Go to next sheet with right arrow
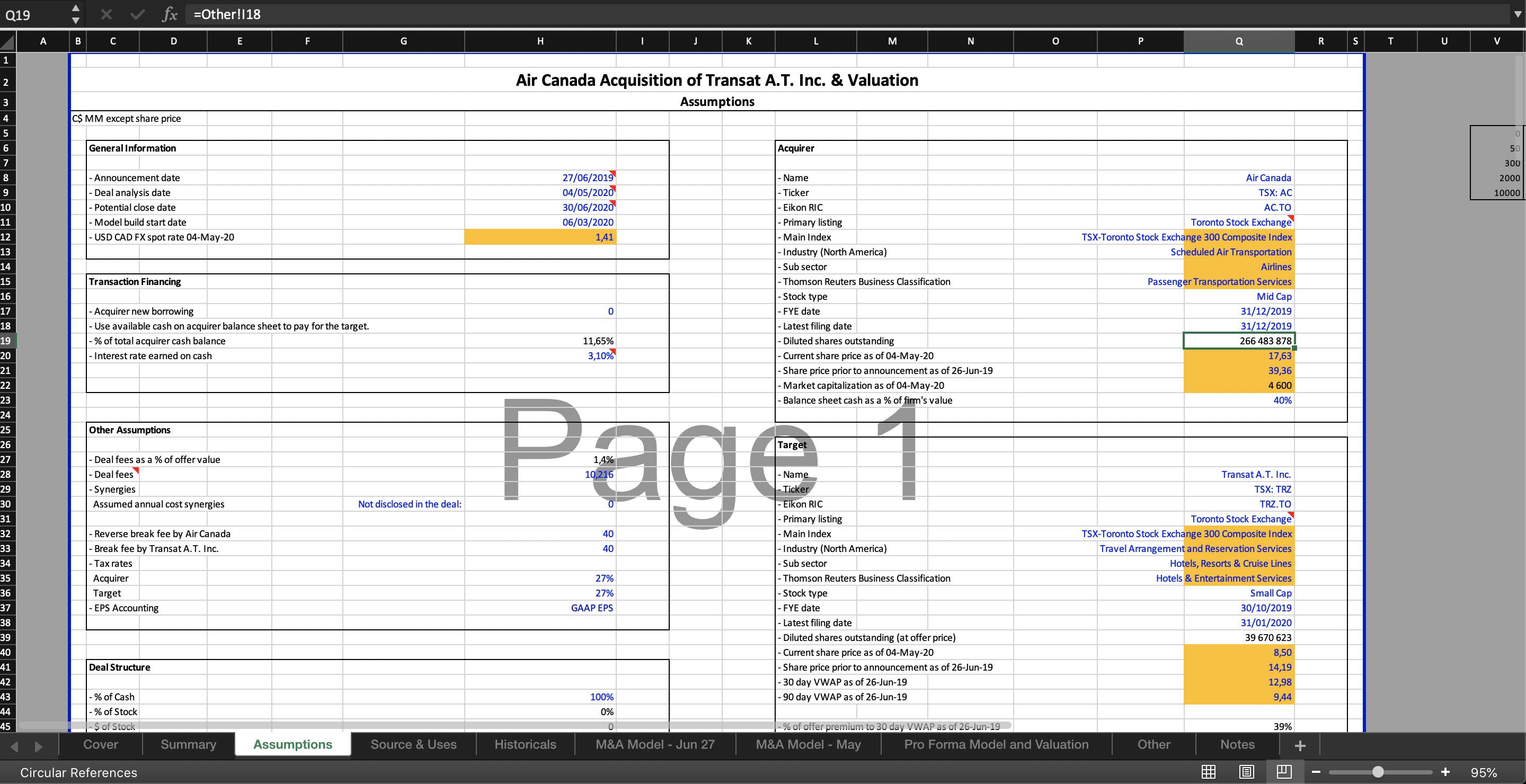This screenshot has width=1526, height=784. [39, 746]
